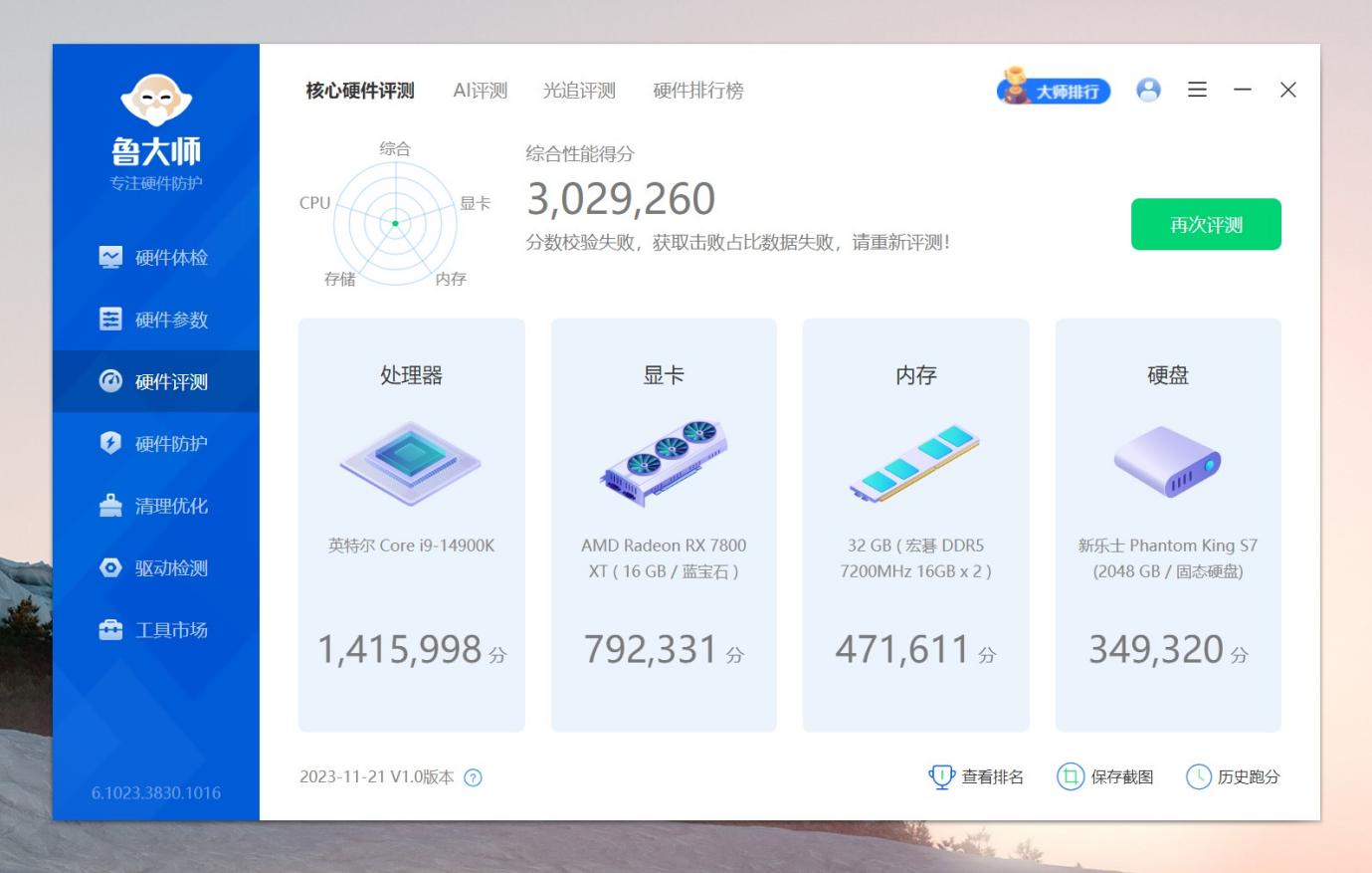
Task: Click the 1,415,998 processor score
Action: coord(400,650)
